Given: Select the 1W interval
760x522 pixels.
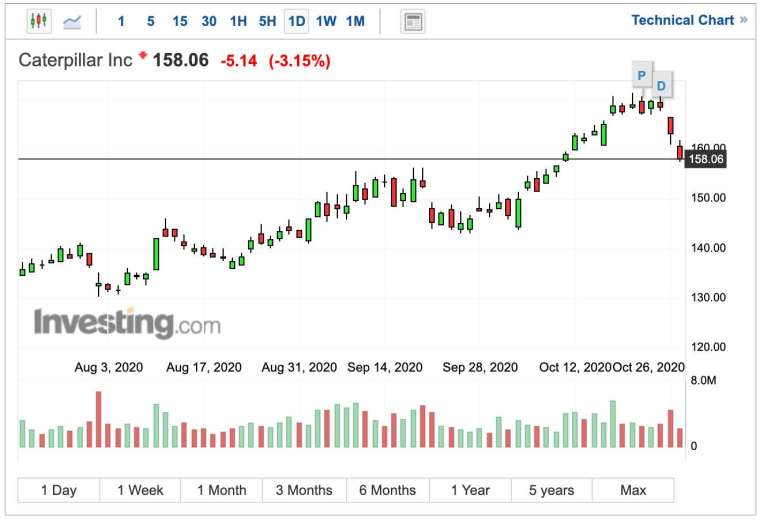Looking at the screenshot, I should 326,21.
